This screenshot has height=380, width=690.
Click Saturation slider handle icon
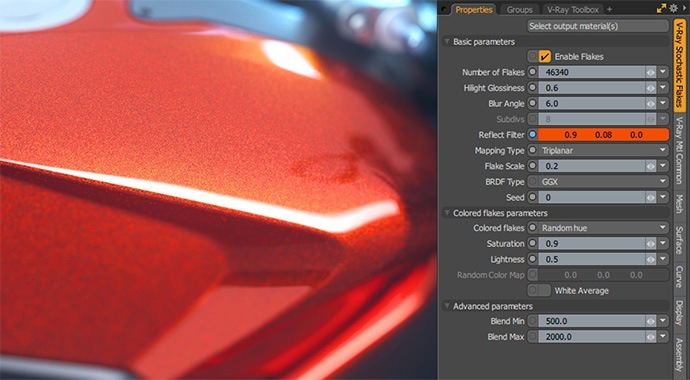[x=651, y=244]
